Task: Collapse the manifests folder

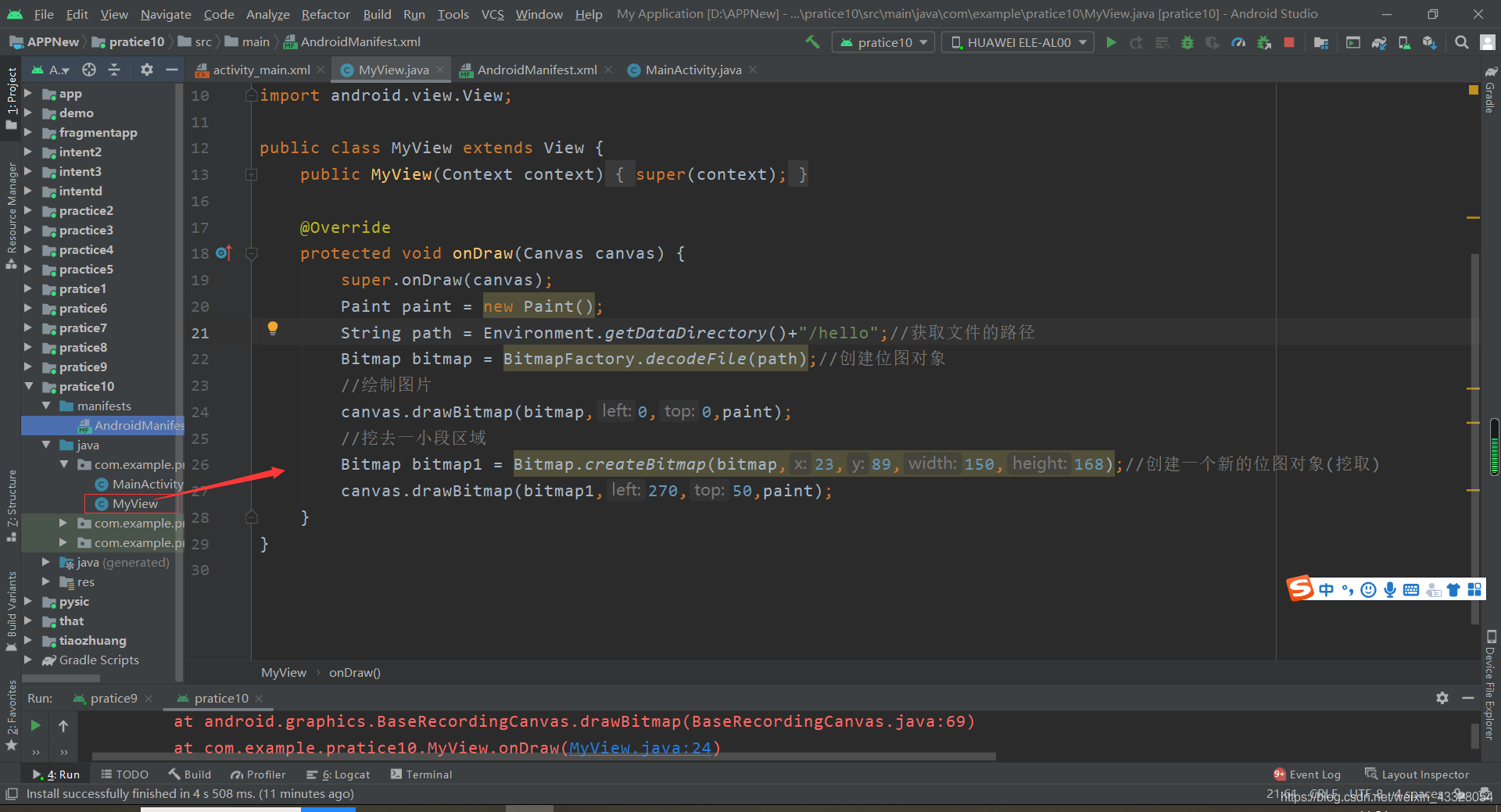Action: 46,406
